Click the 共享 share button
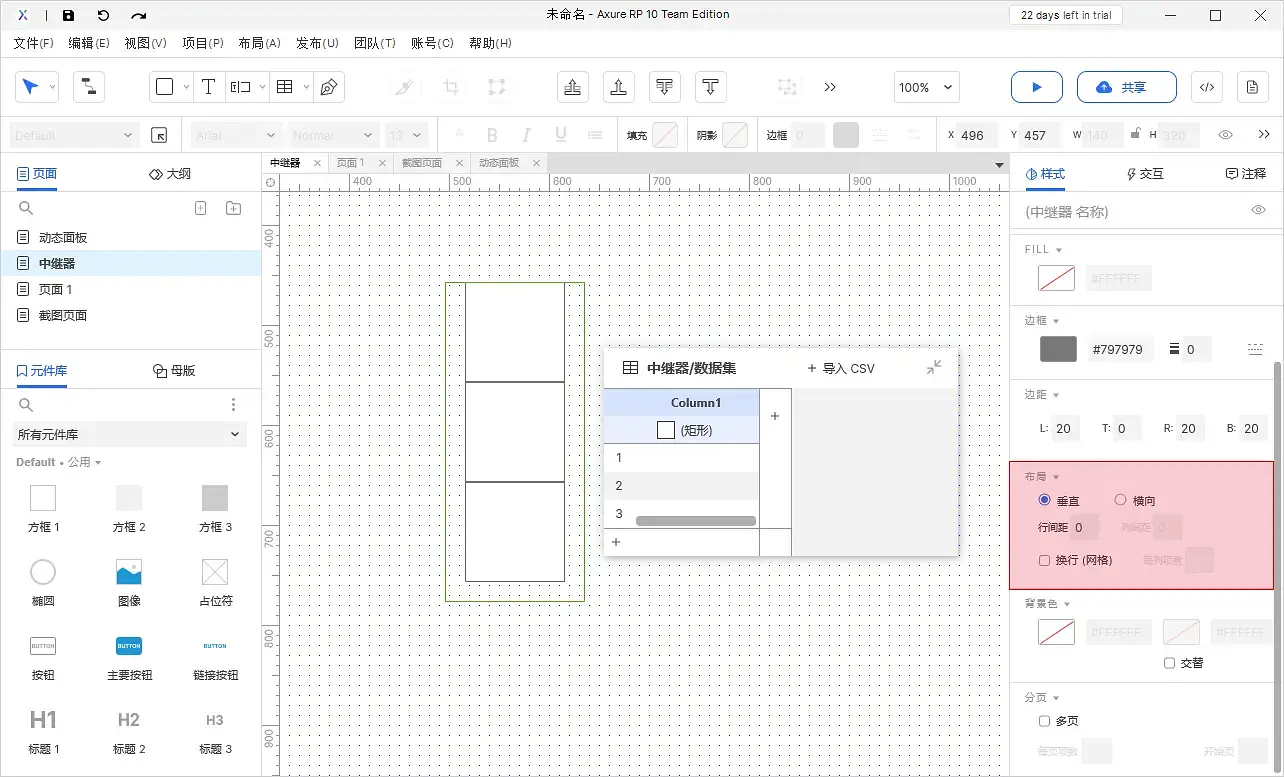 [x=1127, y=87]
